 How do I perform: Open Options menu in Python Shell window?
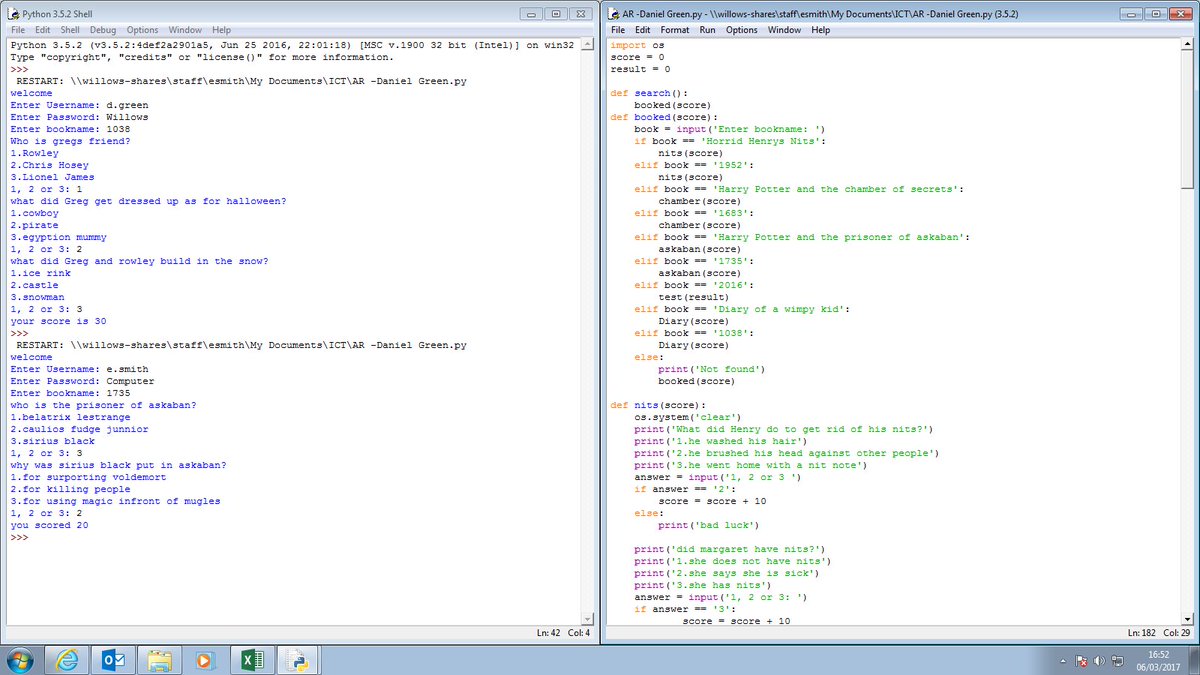tap(143, 30)
